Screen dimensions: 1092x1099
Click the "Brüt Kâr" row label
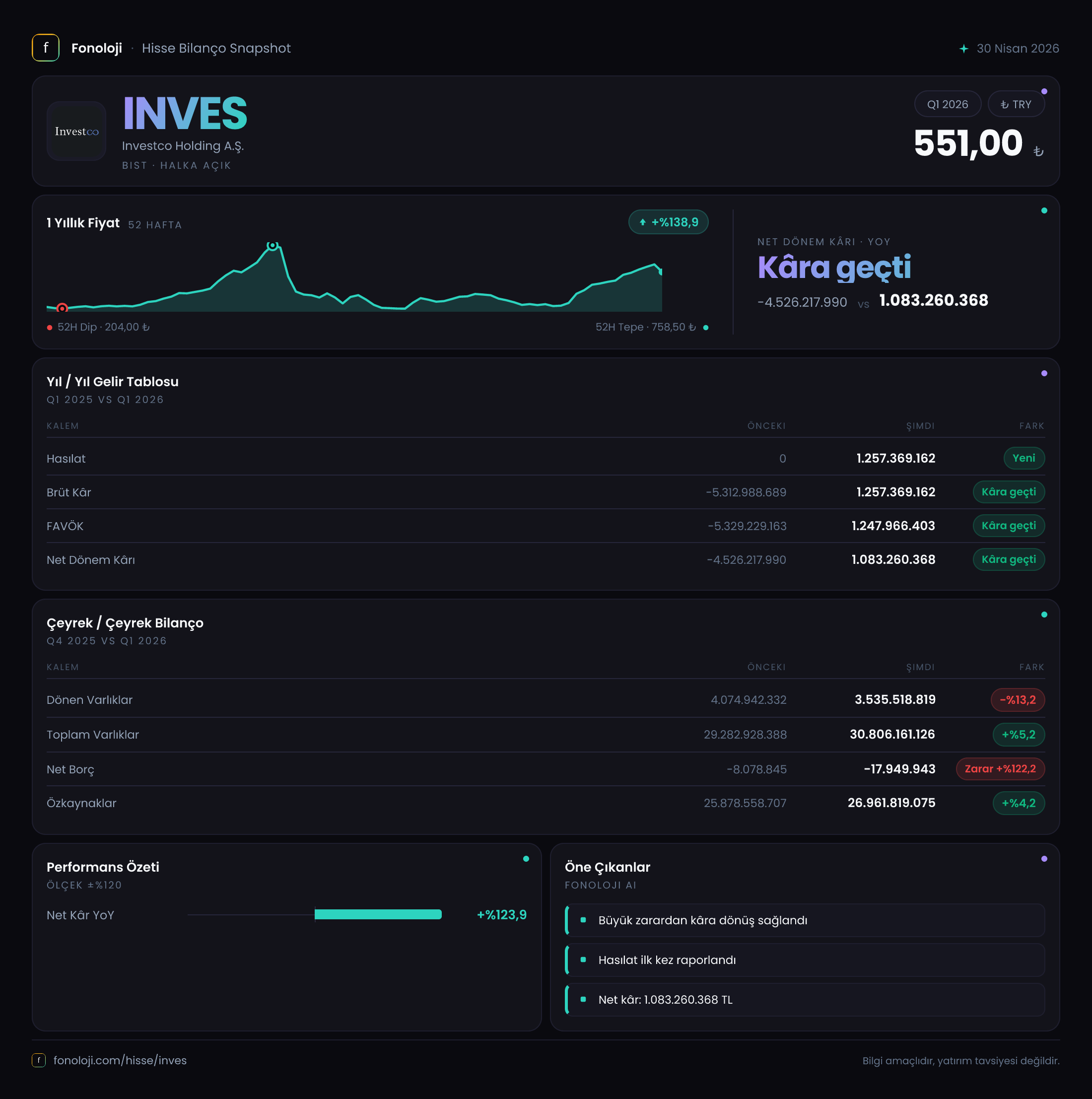69,492
